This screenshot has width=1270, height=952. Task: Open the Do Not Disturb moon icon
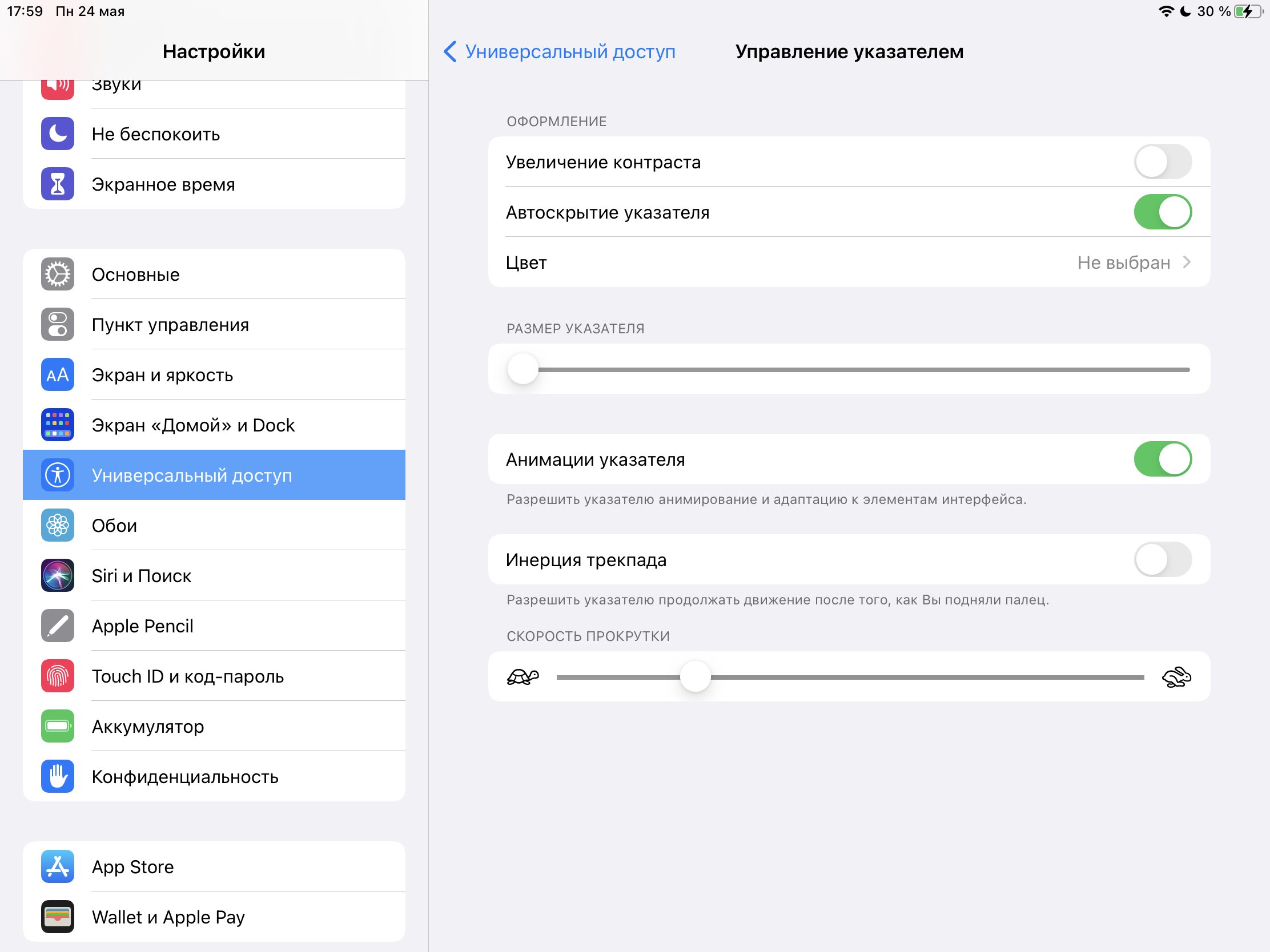58,134
